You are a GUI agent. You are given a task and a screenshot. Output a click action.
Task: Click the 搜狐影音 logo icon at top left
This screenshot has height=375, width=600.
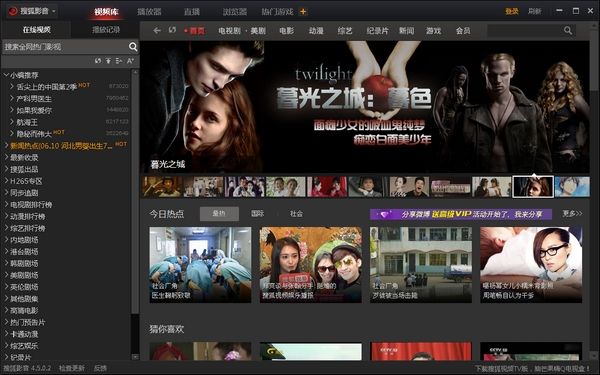pyautogui.click(x=13, y=11)
